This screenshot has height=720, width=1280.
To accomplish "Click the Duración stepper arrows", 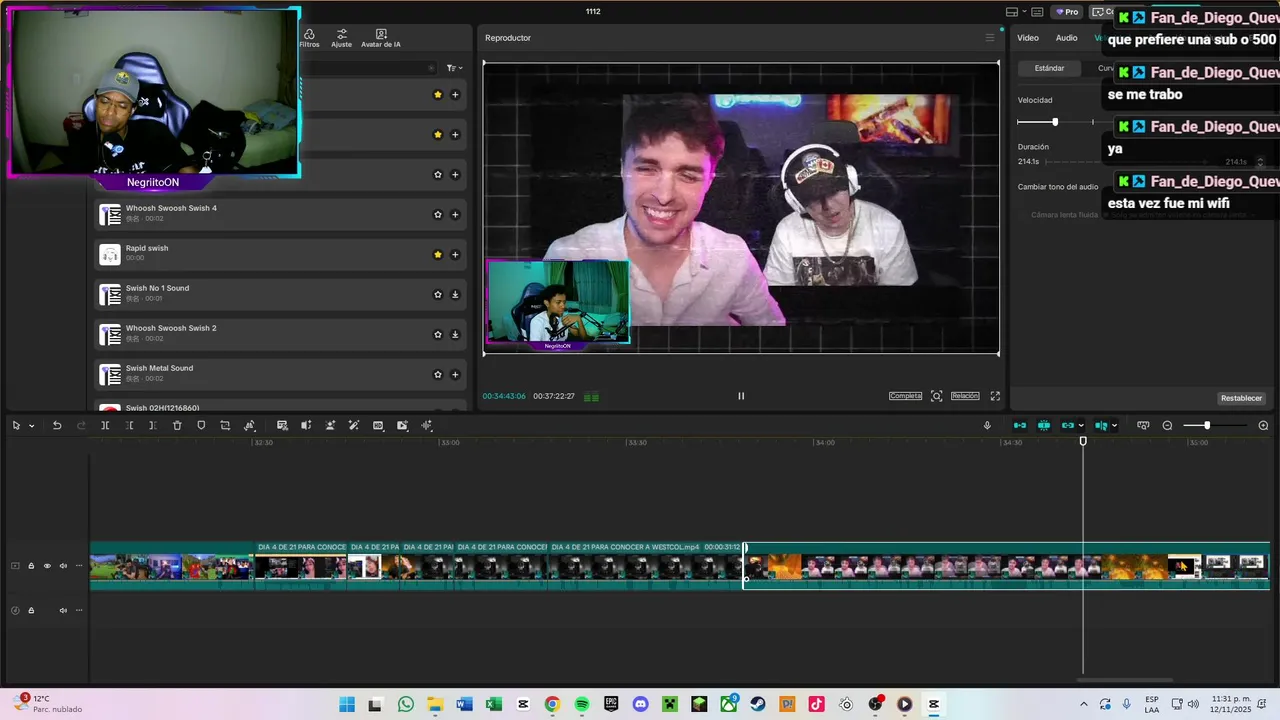I will (1260, 162).
